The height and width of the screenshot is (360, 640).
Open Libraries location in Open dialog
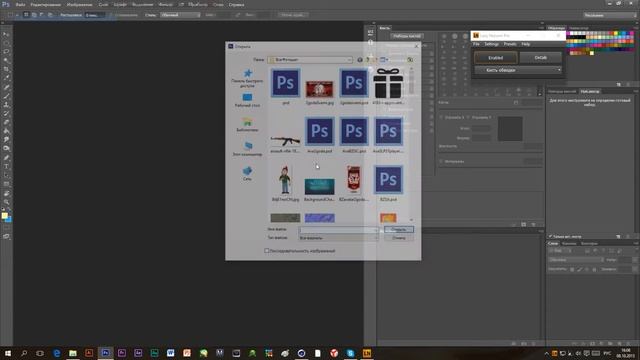[247, 125]
